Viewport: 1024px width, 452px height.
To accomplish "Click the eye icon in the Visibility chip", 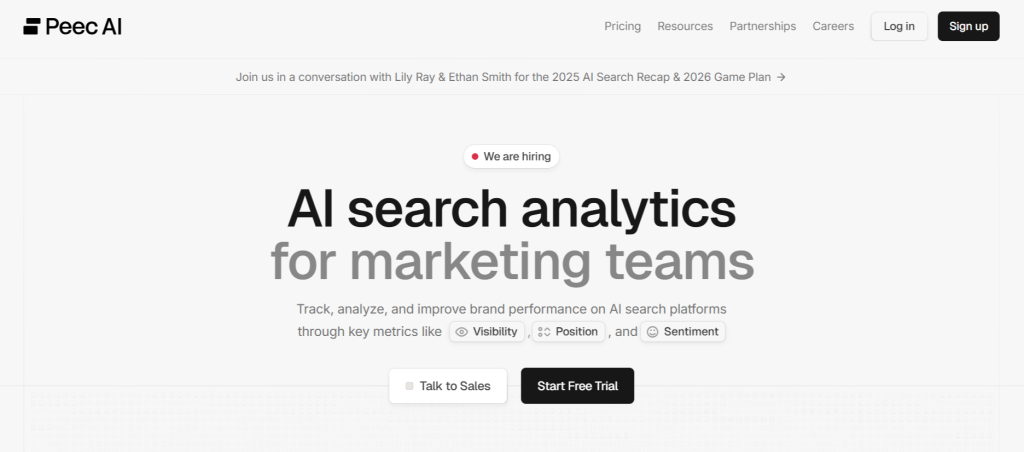I will point(462,332).
